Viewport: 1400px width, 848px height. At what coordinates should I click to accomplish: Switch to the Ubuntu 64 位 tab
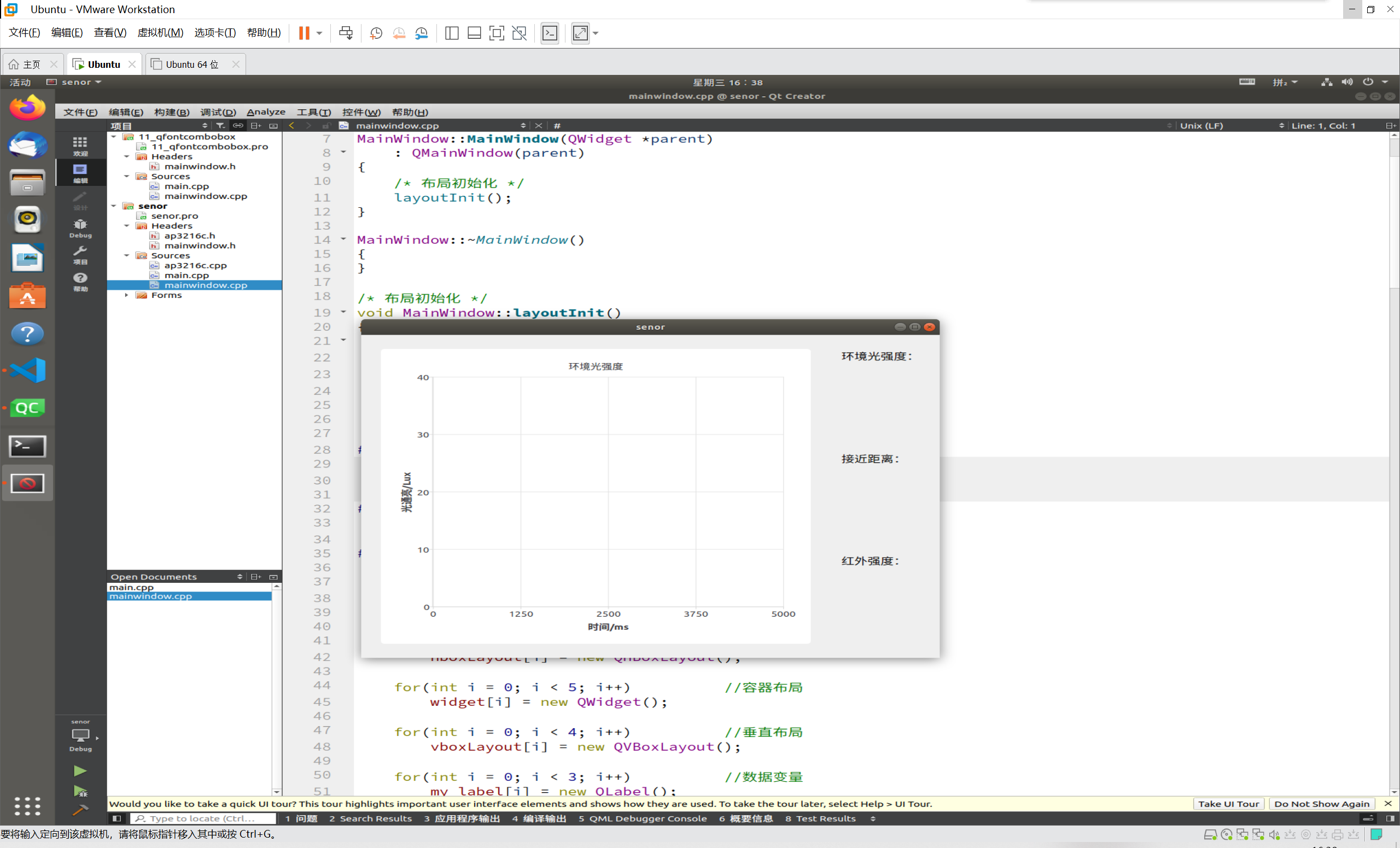point(191,64)
